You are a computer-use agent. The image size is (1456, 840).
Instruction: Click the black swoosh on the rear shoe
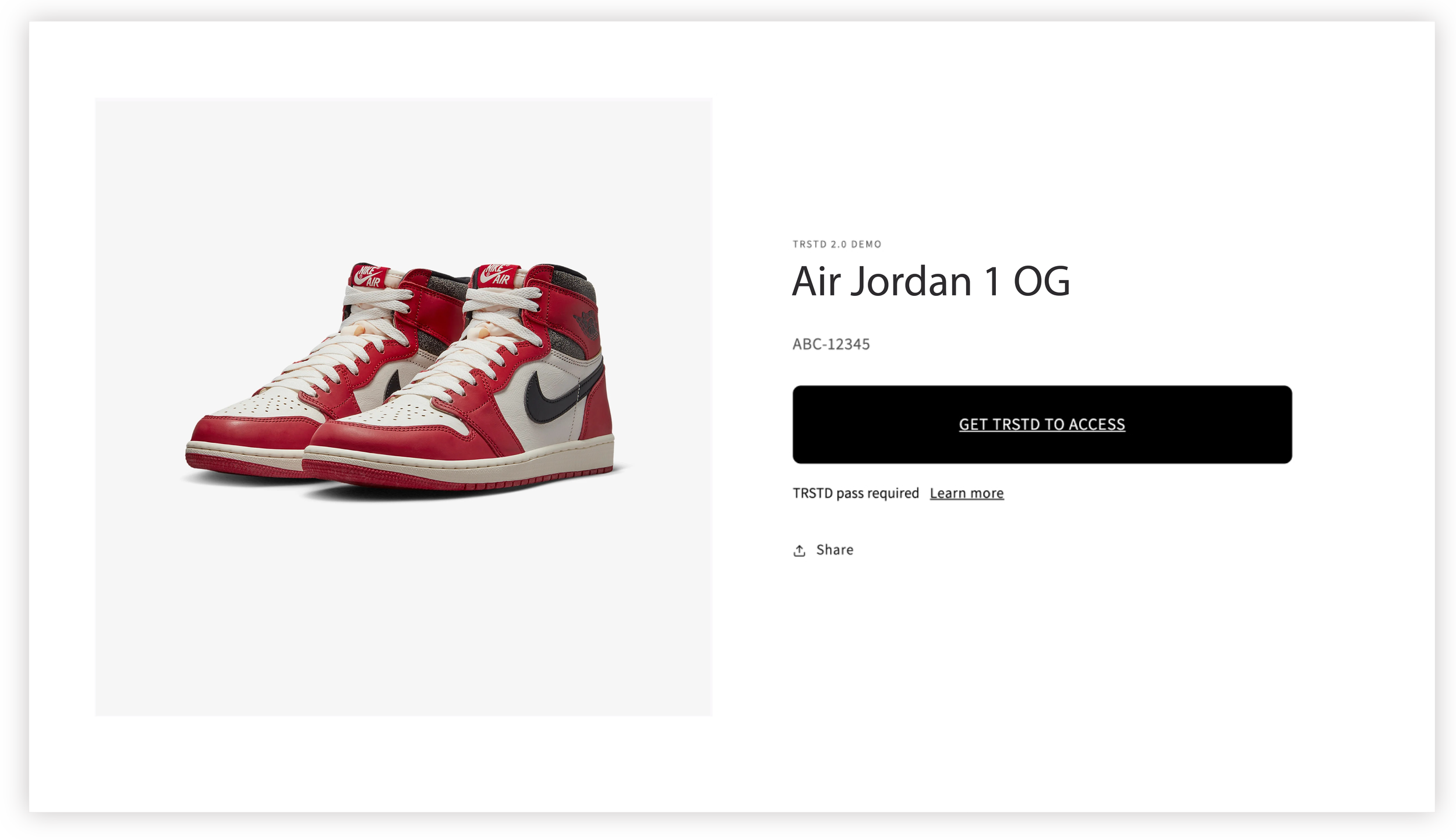pos(392,386)
